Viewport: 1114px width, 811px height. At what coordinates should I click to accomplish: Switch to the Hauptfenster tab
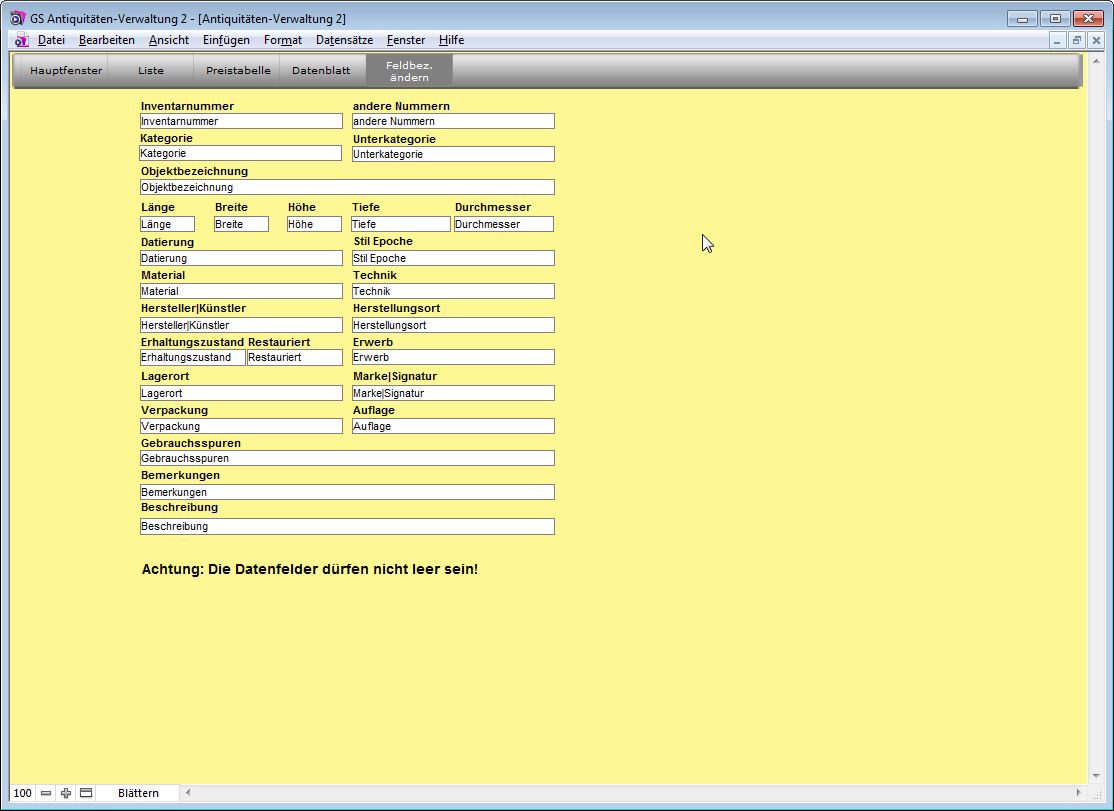(66, 71)
